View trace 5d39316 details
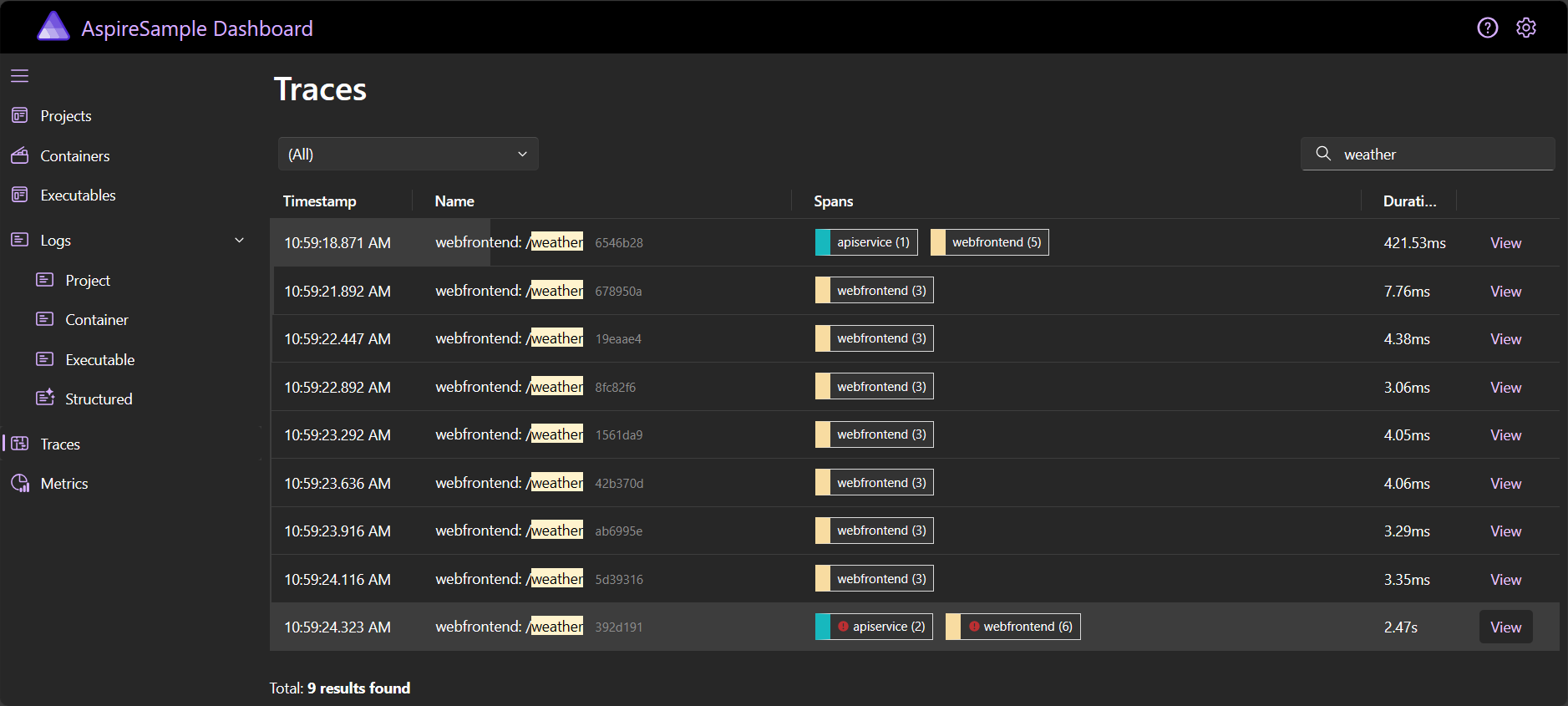 pos(1505,580)
